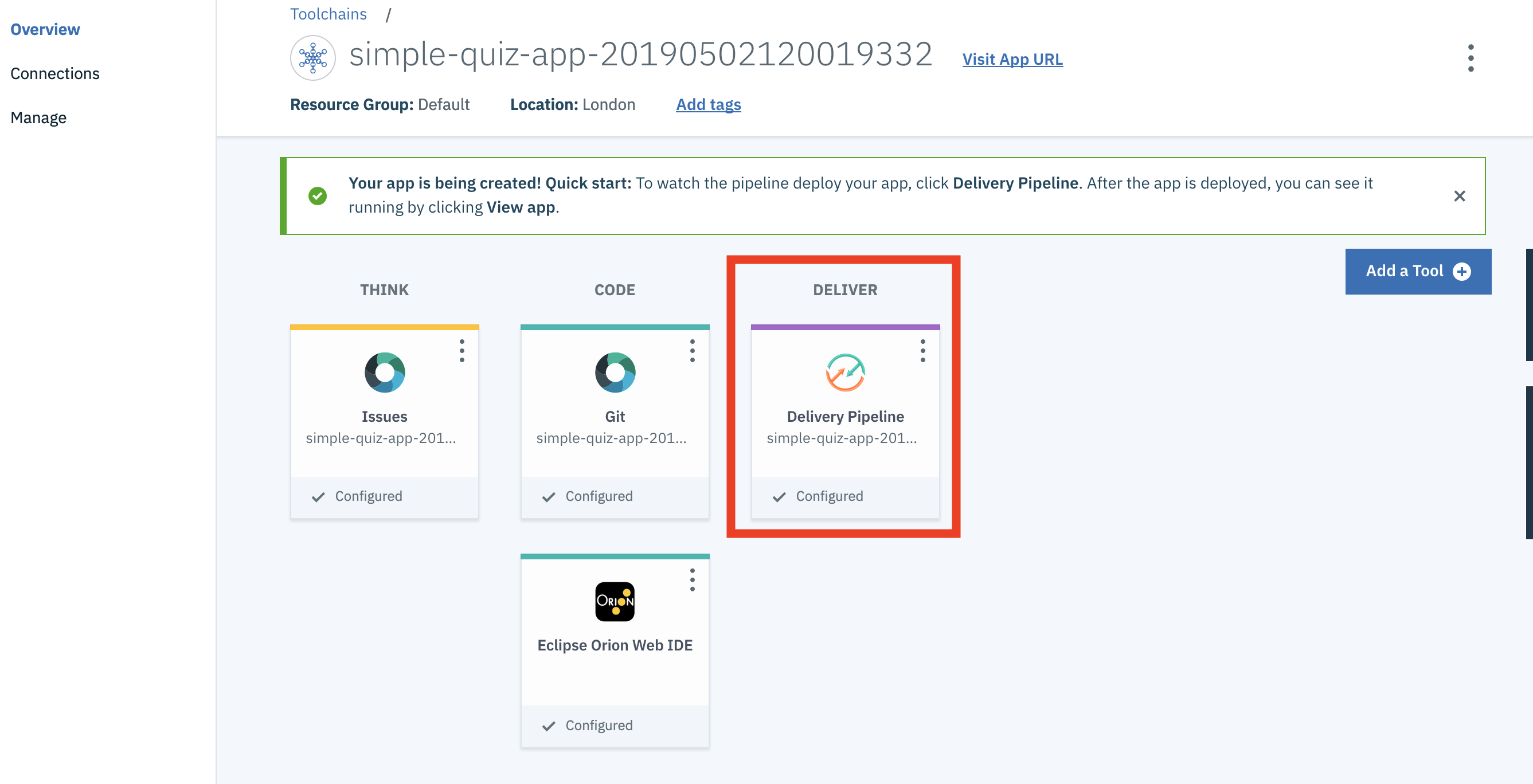Viewport: 1533px width, 784px height.
Task: Click the Add tags link
Action: [708, 105]
